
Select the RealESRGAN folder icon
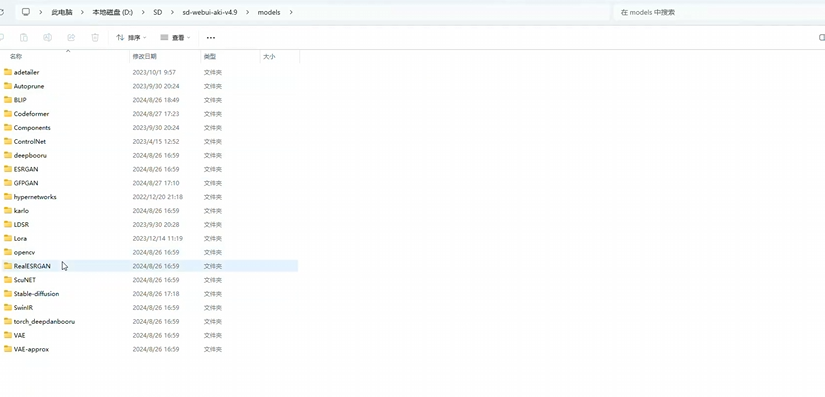(8, 266)
